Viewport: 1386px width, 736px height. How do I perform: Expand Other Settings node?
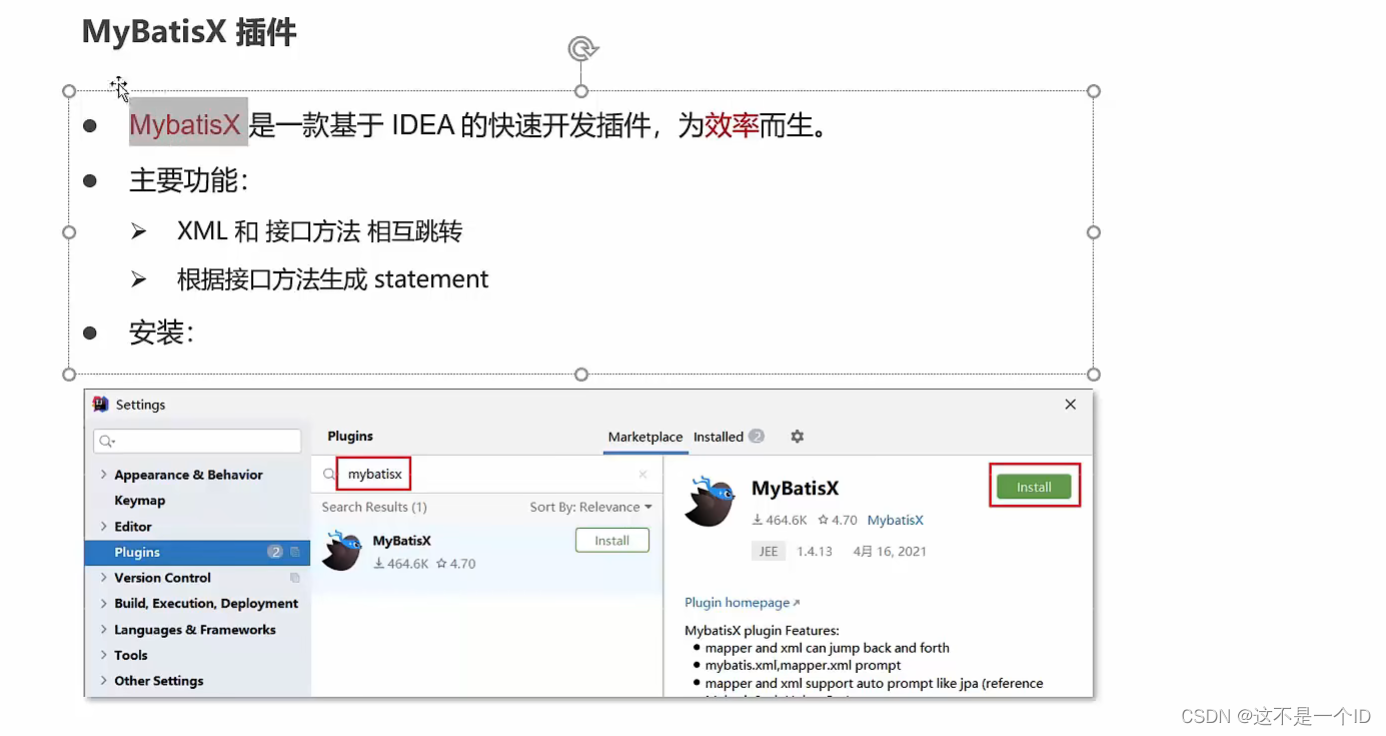pos(104,681)
